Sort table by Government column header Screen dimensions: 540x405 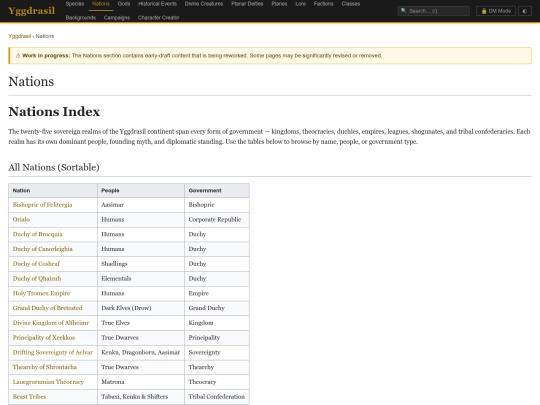point(217,190)
